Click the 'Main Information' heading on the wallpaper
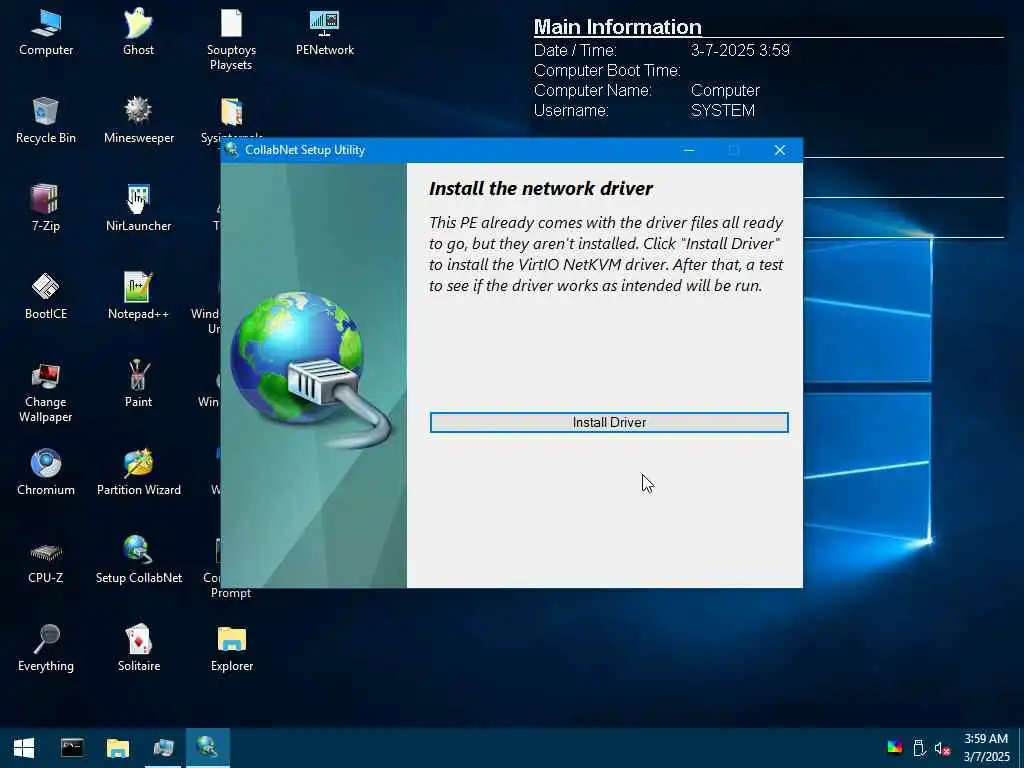Image resolution: width=1024 pixels, height=768 pixels. (618, 27)
